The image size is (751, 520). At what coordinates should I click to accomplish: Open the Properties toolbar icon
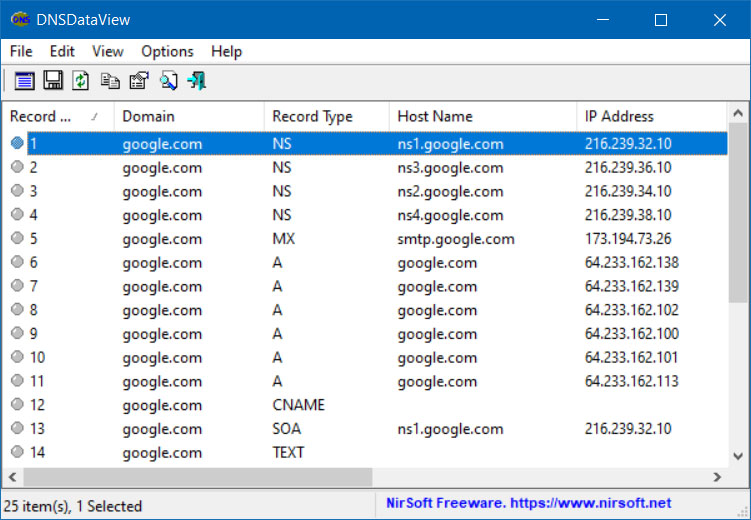139,81
